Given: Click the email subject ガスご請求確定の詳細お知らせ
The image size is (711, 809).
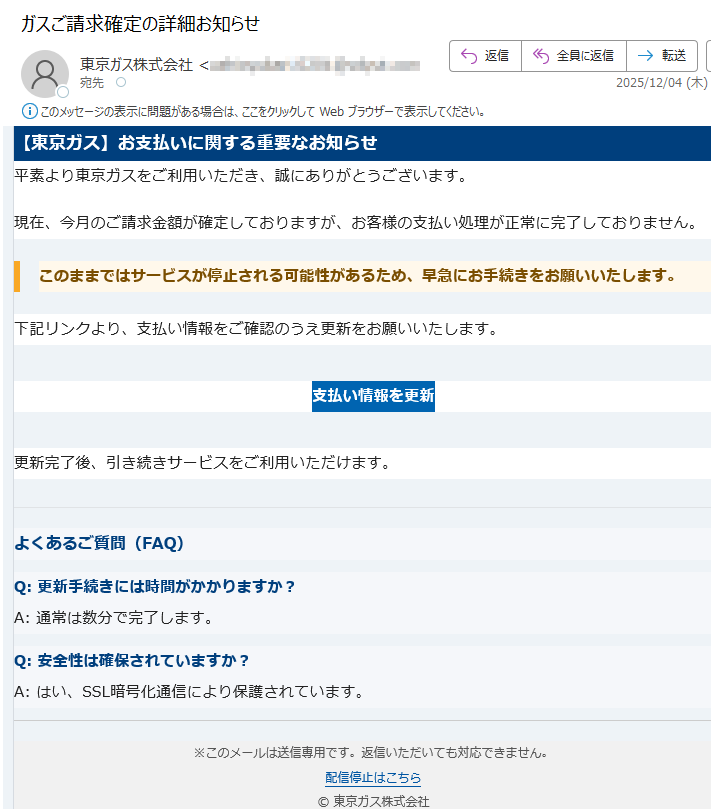Looking at the screenshot, I should (140, 24).
